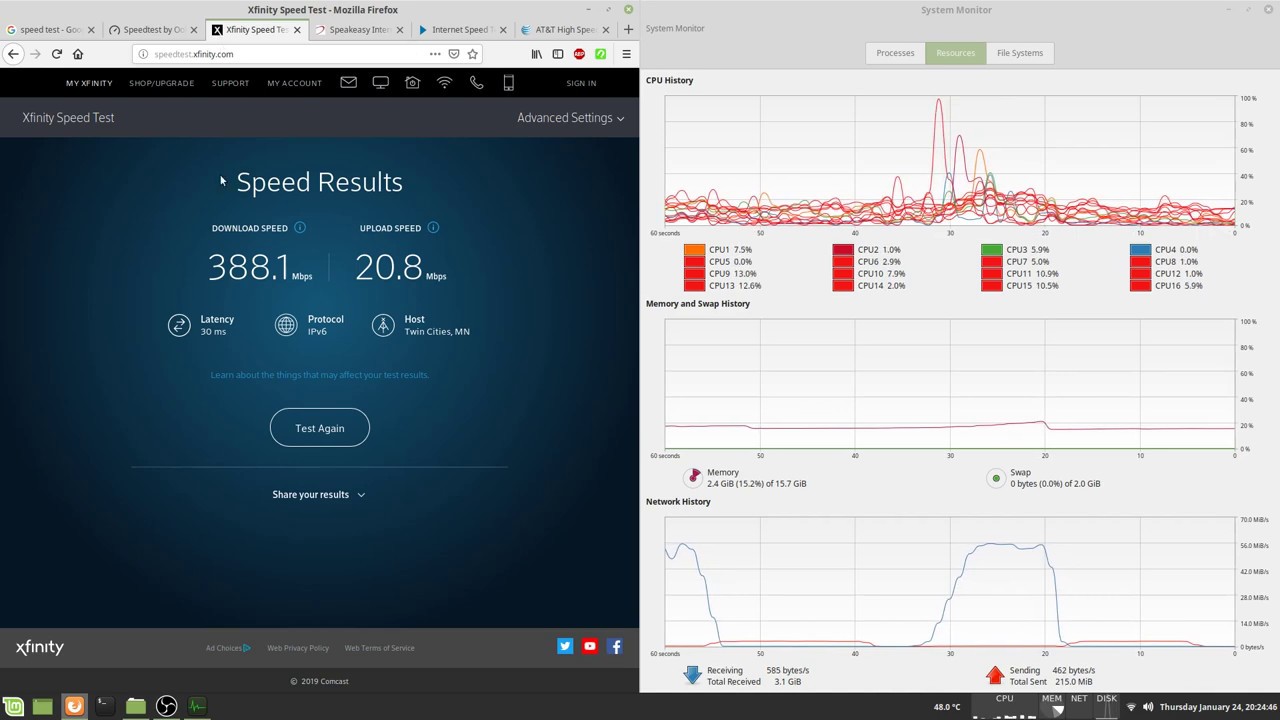Screen dimensions: 1280x720
Task: Change CPU3 green color swatch
Action: (992, 250)
